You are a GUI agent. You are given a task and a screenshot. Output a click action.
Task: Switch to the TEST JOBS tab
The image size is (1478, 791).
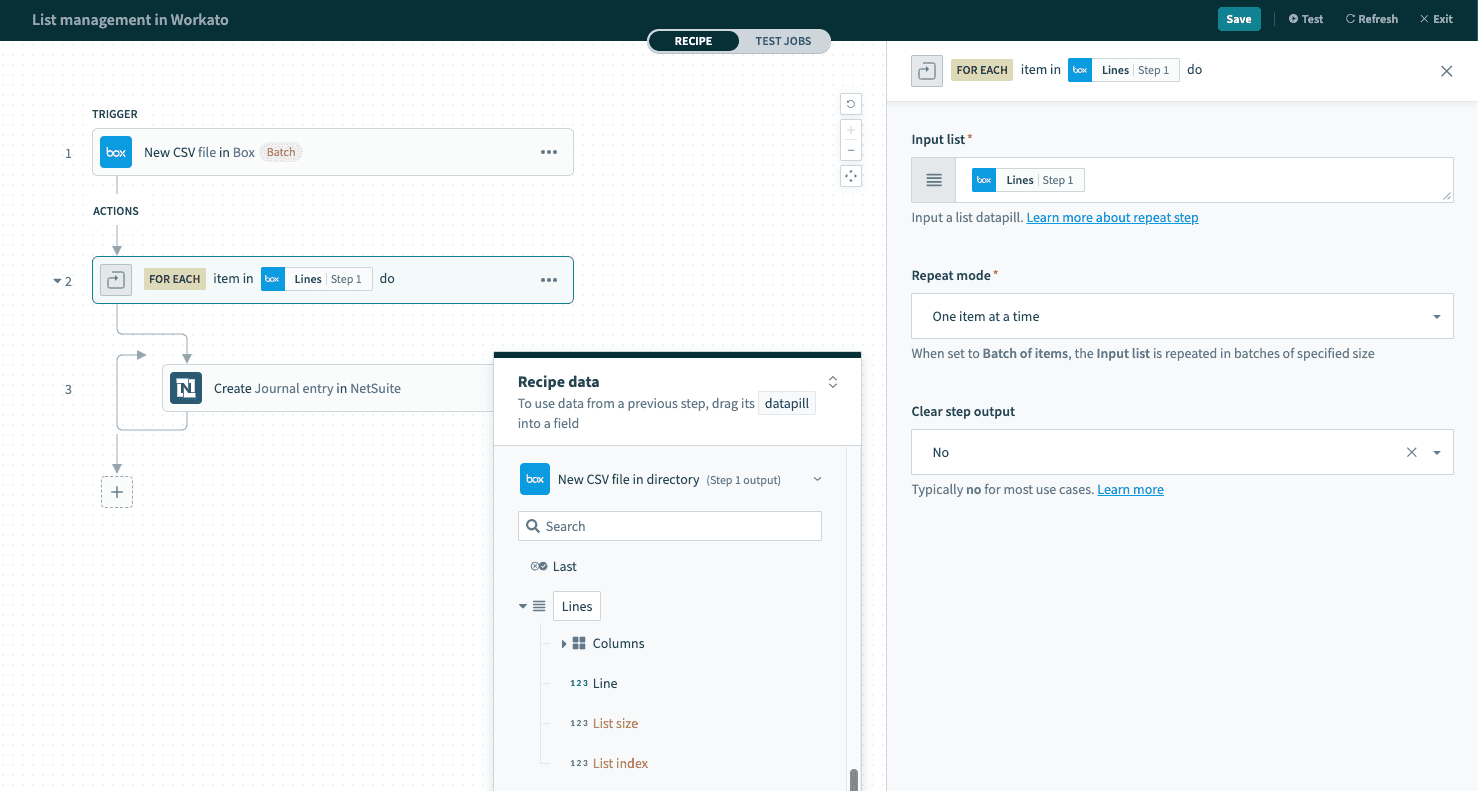pyautogui.click(x=783, y=41)
